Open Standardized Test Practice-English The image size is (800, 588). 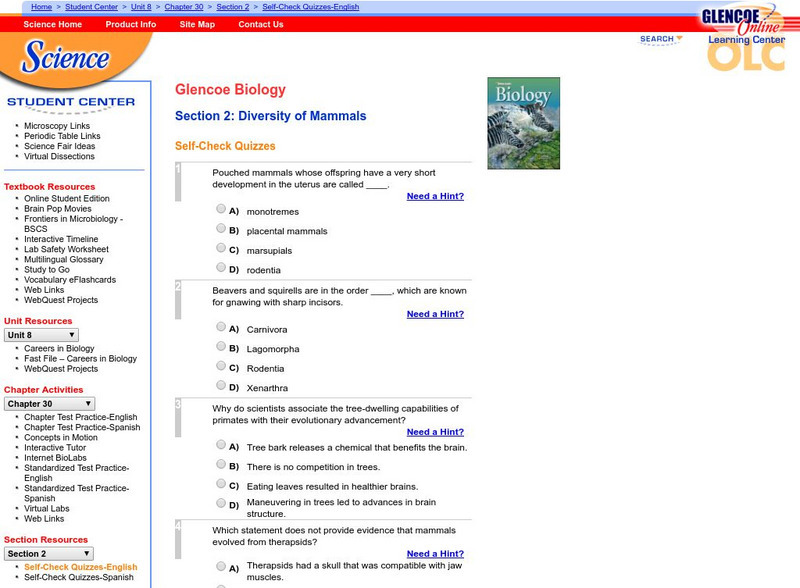click(x=77, y=473)
